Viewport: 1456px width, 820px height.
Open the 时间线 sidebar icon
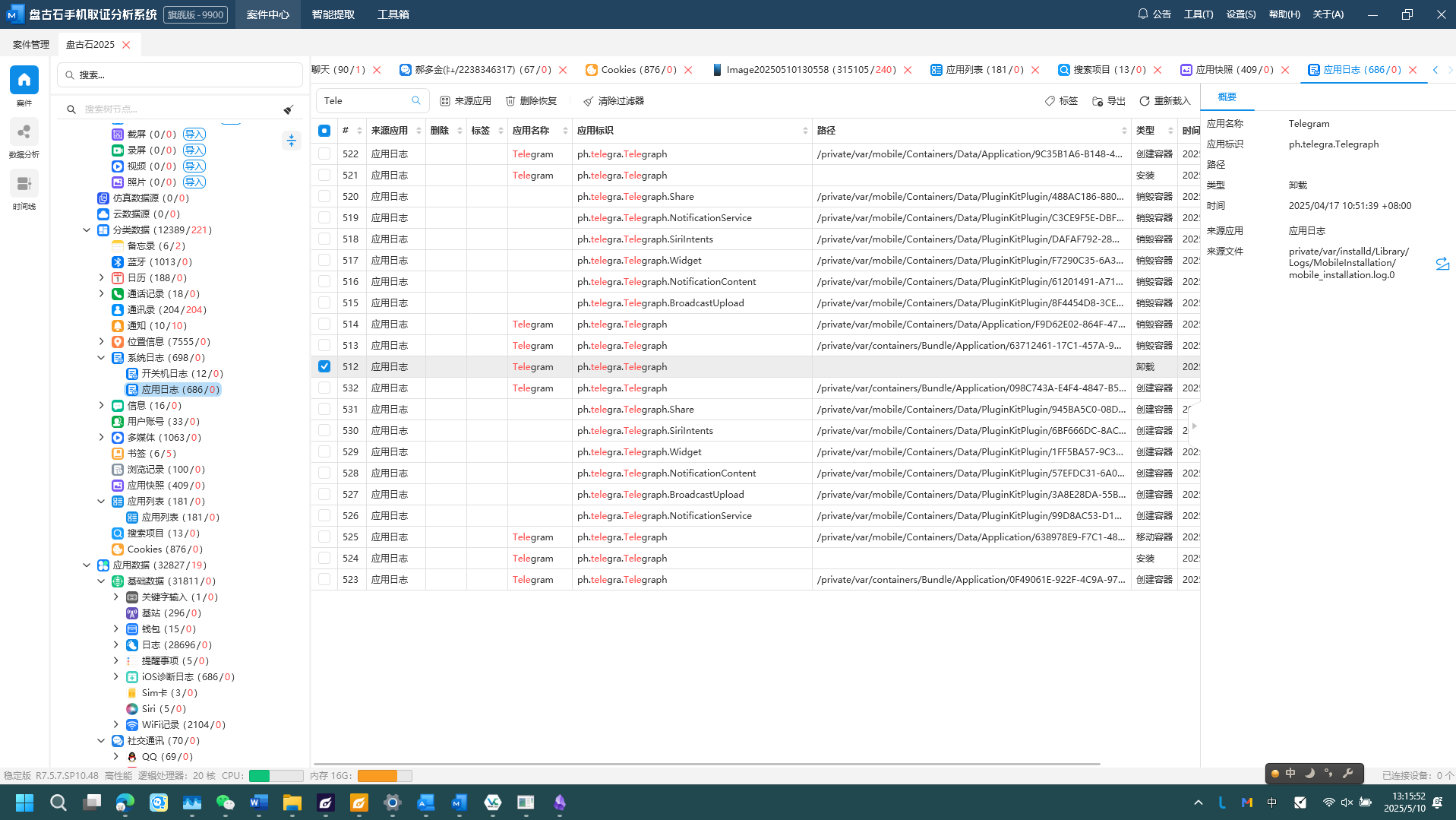(24, 184)
